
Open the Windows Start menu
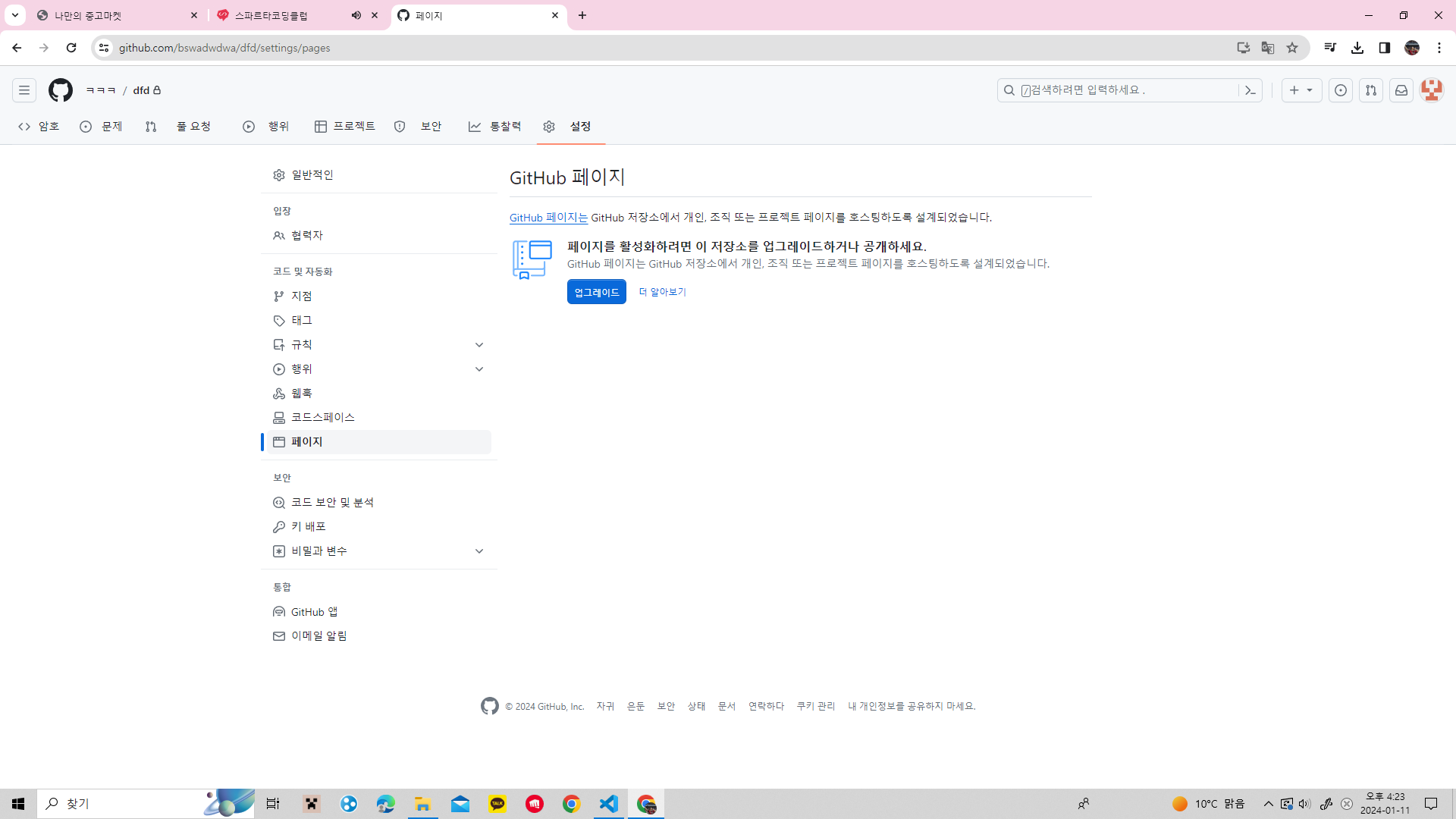[x=18, y=804]
